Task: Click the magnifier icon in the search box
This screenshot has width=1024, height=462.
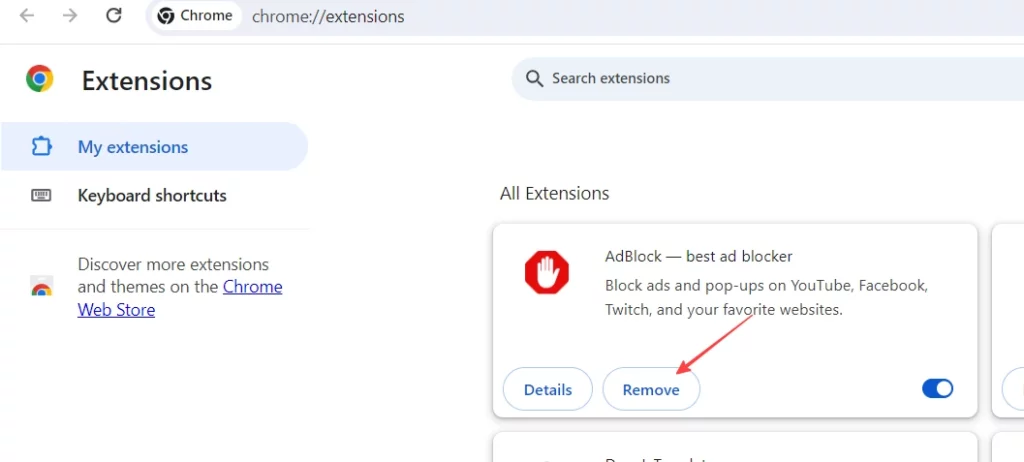Action: coord(534,79)
